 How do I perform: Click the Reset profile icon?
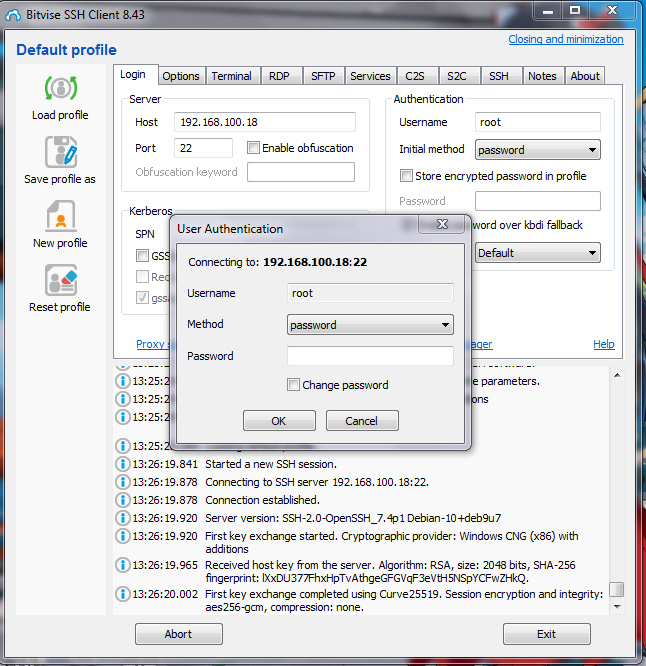pyautogui.click(x=61, y=280)
